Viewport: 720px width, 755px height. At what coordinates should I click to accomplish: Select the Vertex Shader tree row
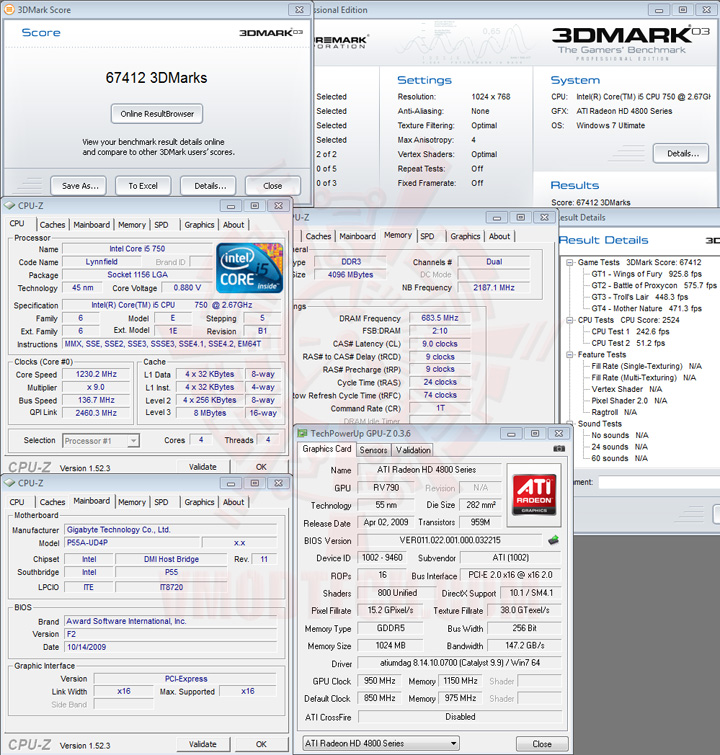[627, 389]
